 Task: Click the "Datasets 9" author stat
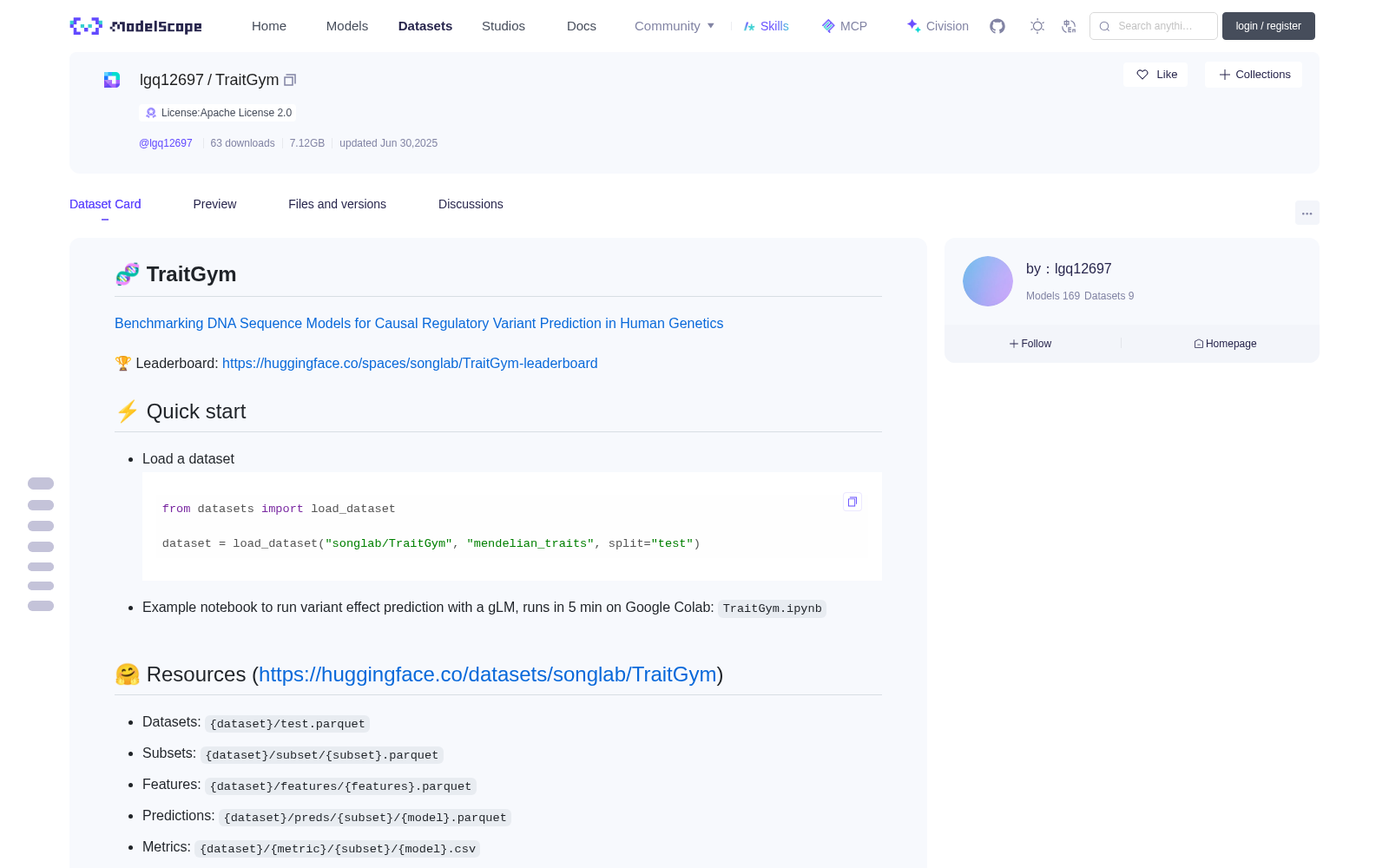coord(1109,296)
